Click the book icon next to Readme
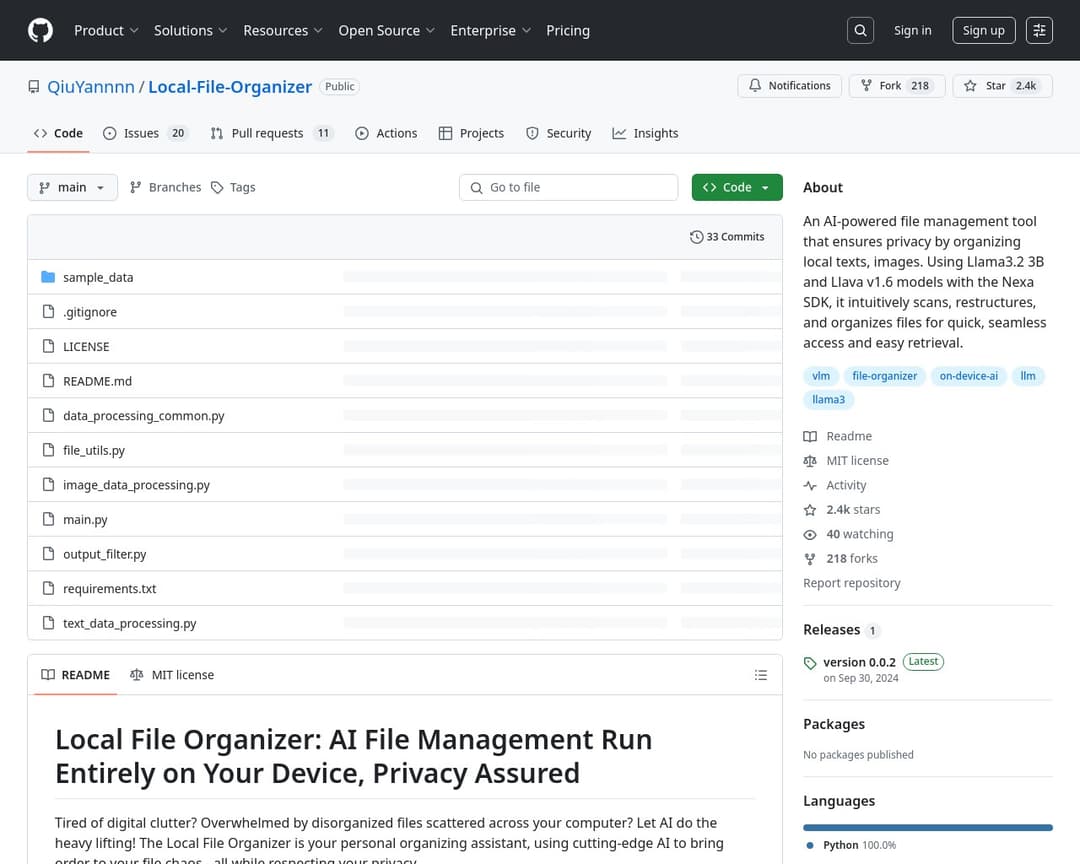The height and width of the screenshot is (864, 1080). point(810,436)
